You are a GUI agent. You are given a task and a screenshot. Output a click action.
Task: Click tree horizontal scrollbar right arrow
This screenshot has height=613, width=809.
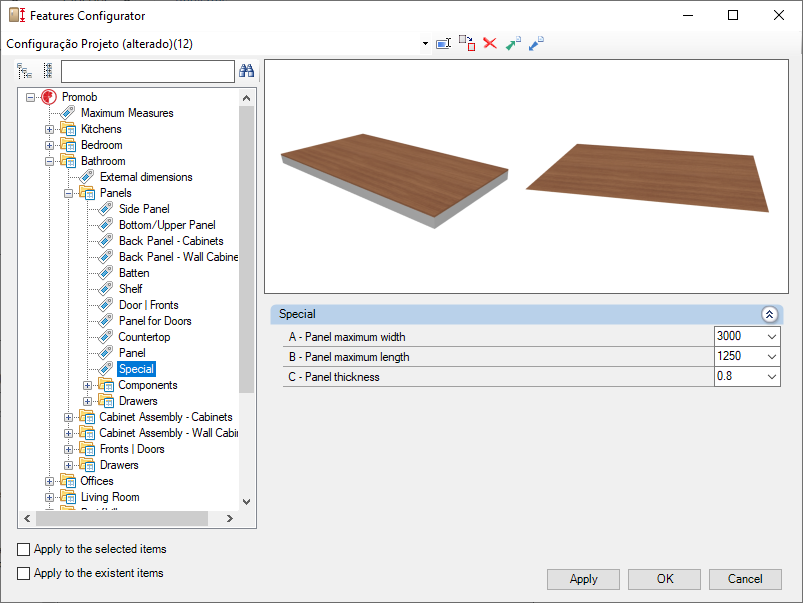(x=230, y=519)
